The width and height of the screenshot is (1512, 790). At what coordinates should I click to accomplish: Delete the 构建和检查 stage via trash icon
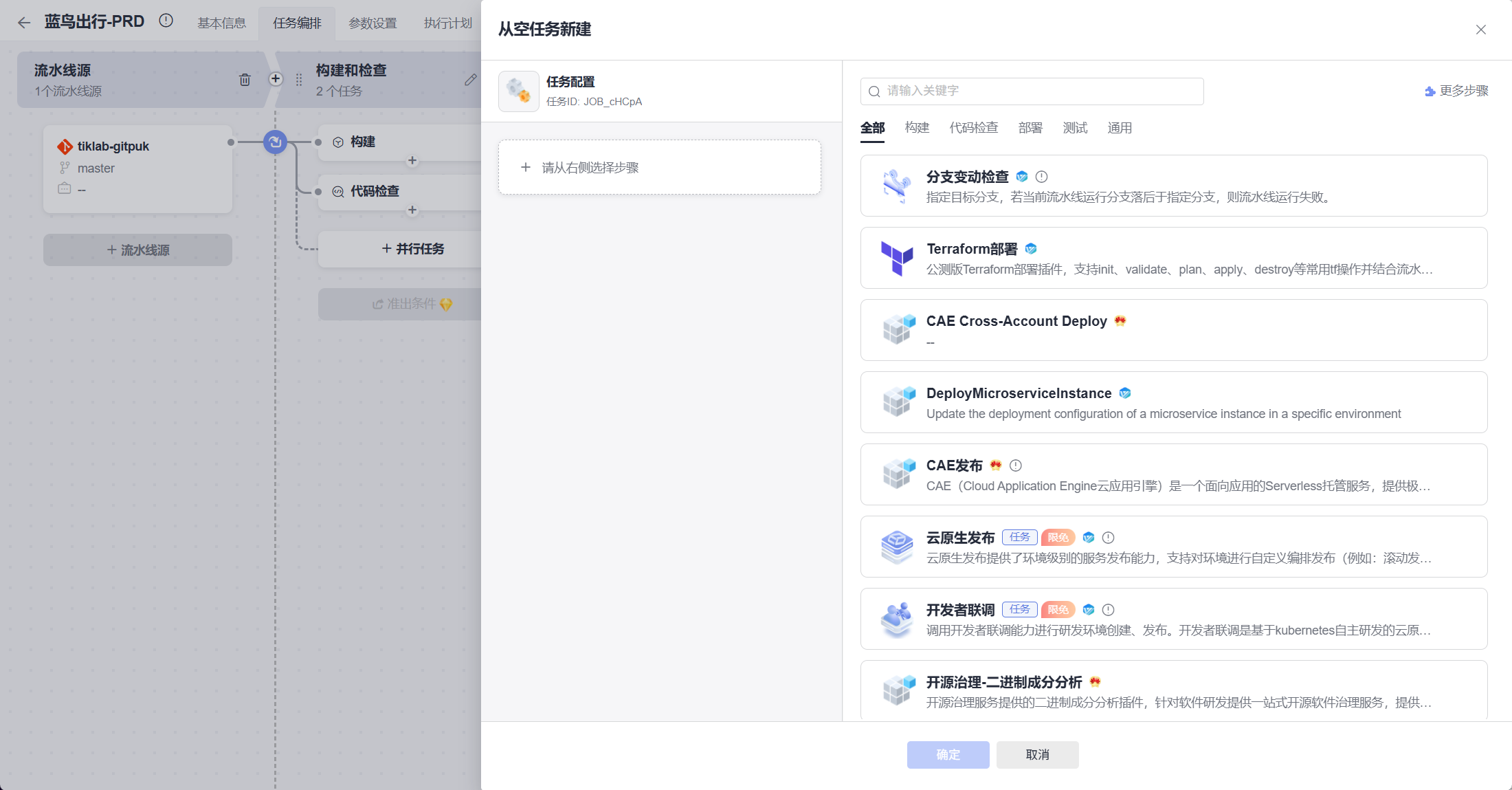click(x=245, y=80)
